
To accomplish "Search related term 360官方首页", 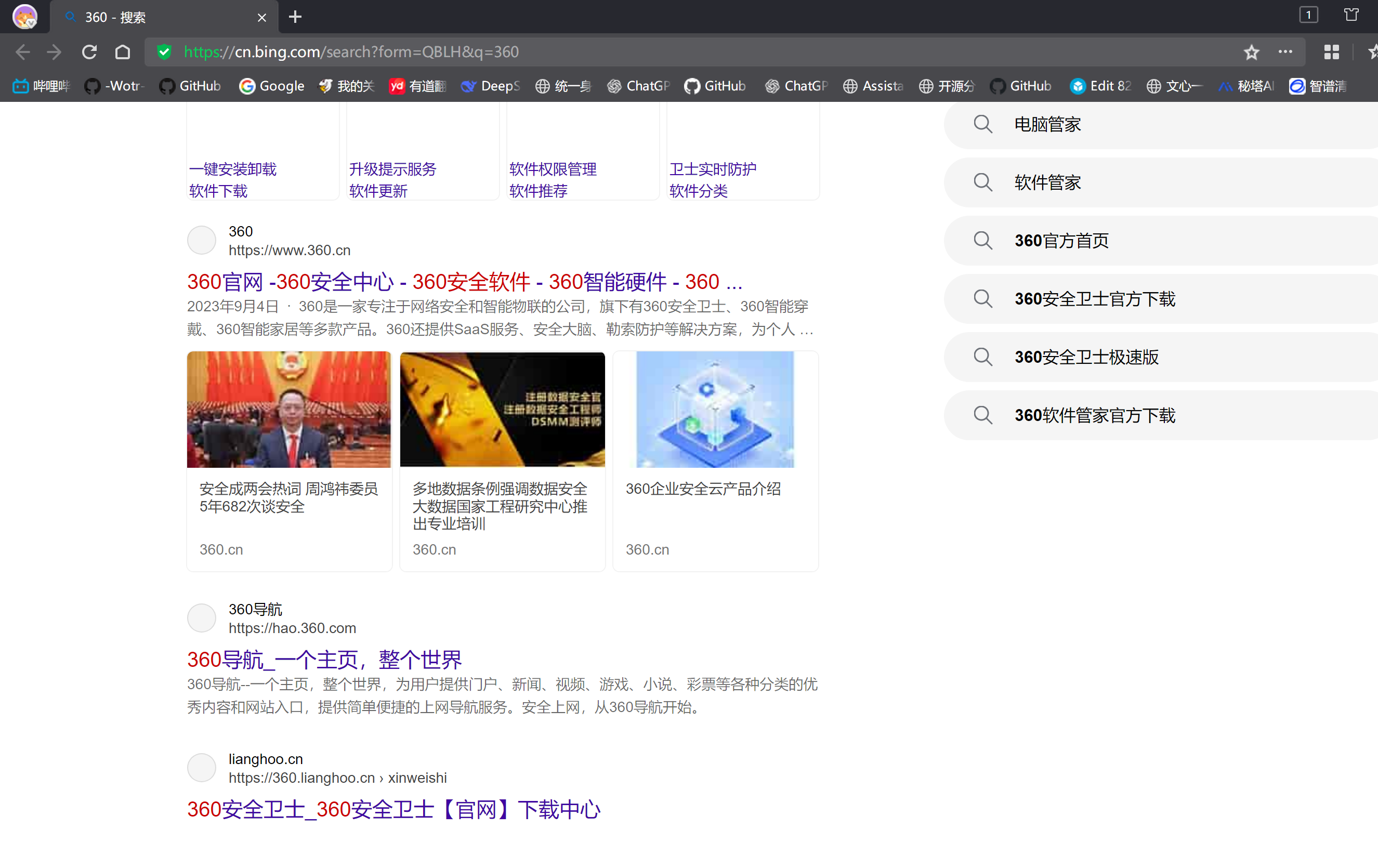I will (x=1161, y=241).
